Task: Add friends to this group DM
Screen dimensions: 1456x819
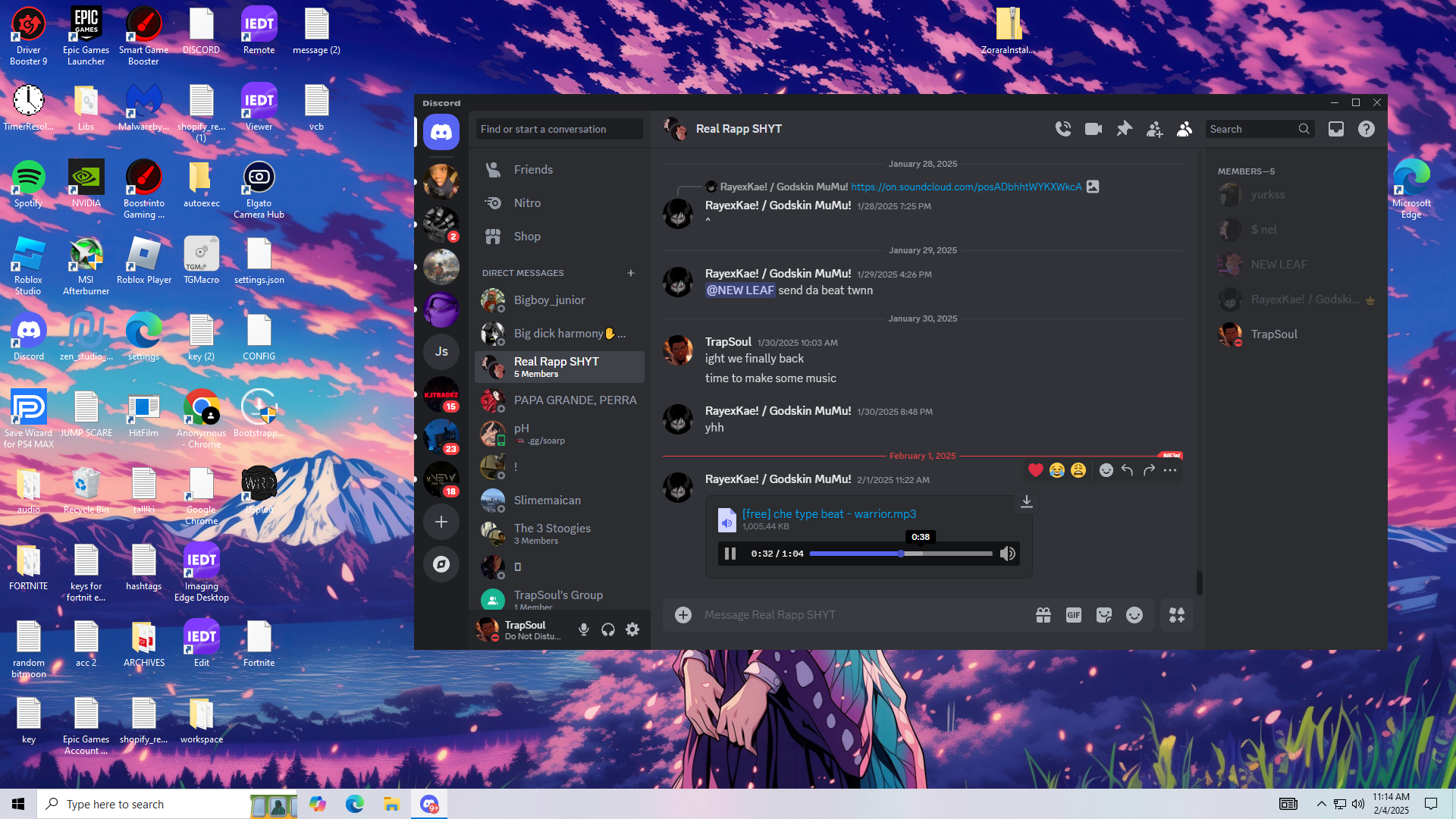Action: click(1154, 130)
